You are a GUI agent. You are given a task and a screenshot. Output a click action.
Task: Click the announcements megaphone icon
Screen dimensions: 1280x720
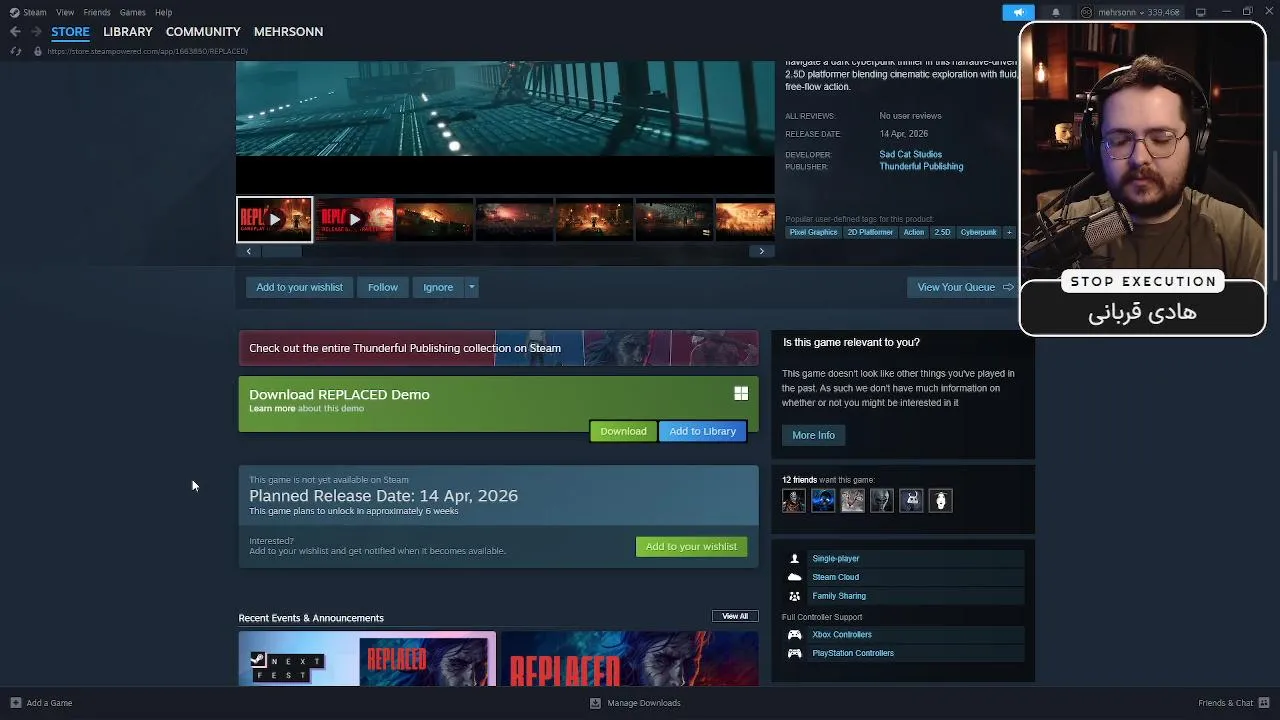(1018, 12)
